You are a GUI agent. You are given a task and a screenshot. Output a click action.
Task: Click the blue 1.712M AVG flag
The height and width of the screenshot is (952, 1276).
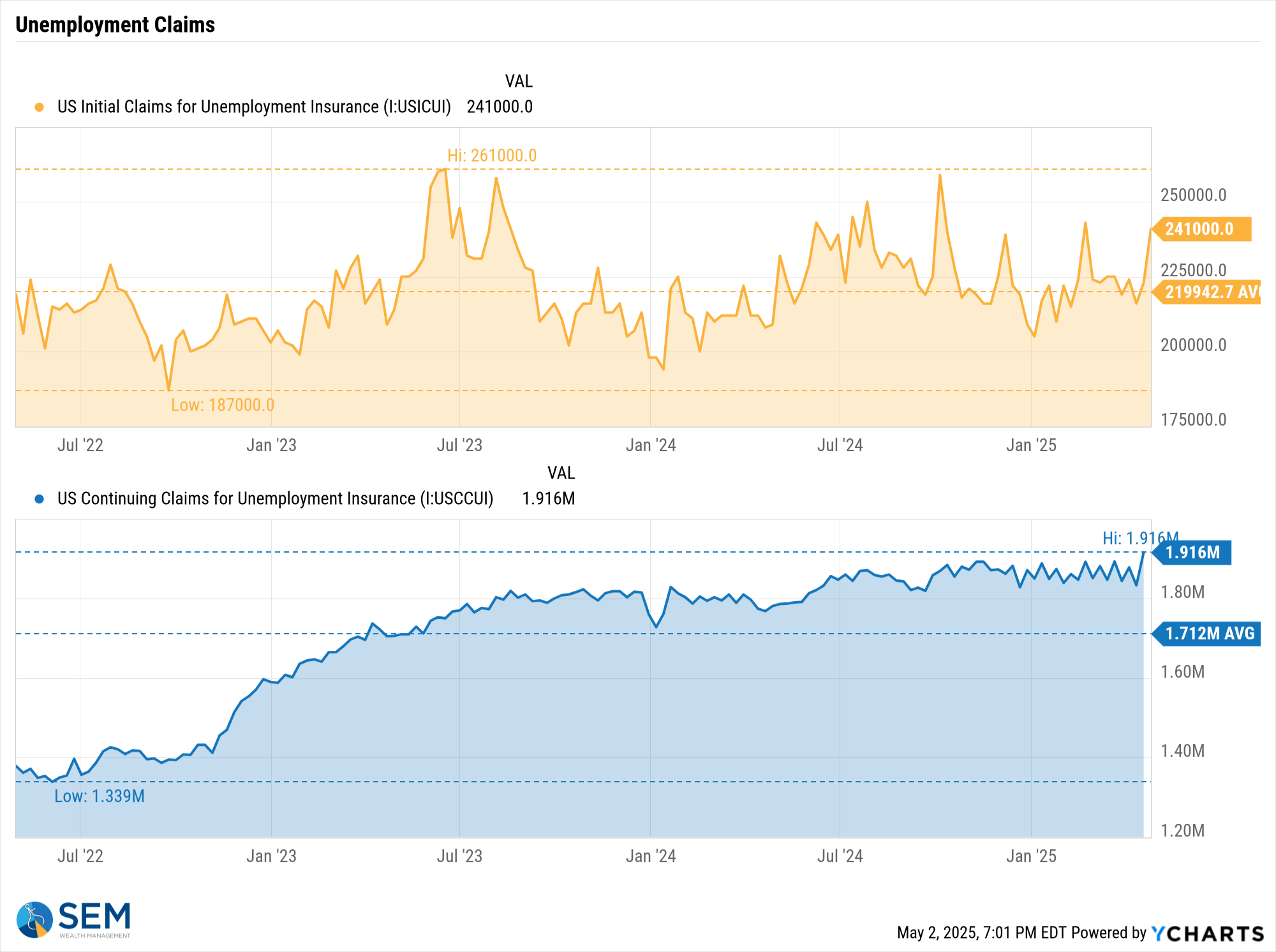point(1208,634)
